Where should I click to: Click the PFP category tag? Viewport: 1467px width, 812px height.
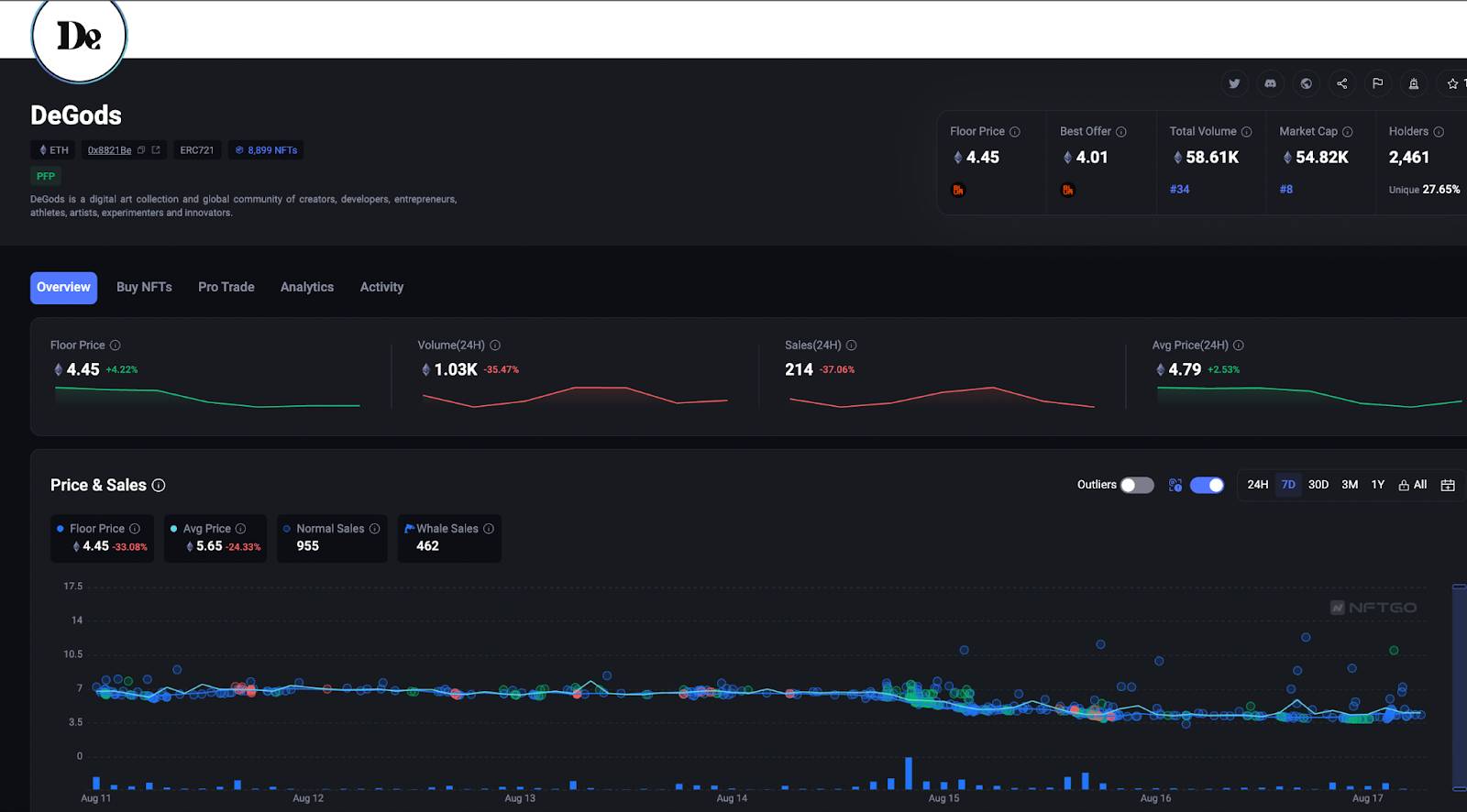coord(46,176)
